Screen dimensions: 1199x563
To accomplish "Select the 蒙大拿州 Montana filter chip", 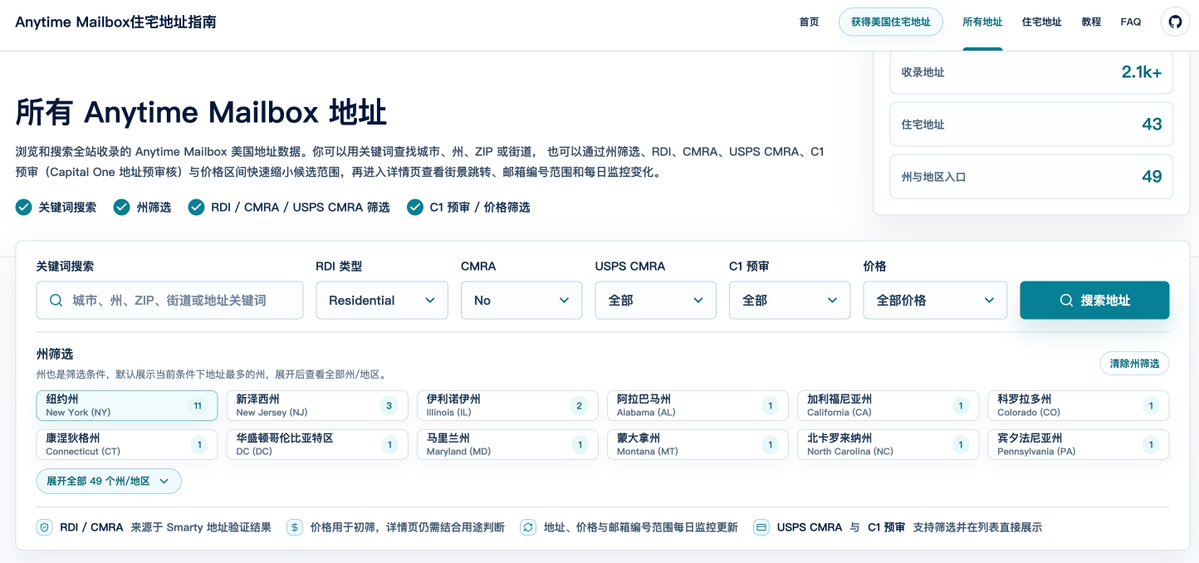I will tap(698, 444).
